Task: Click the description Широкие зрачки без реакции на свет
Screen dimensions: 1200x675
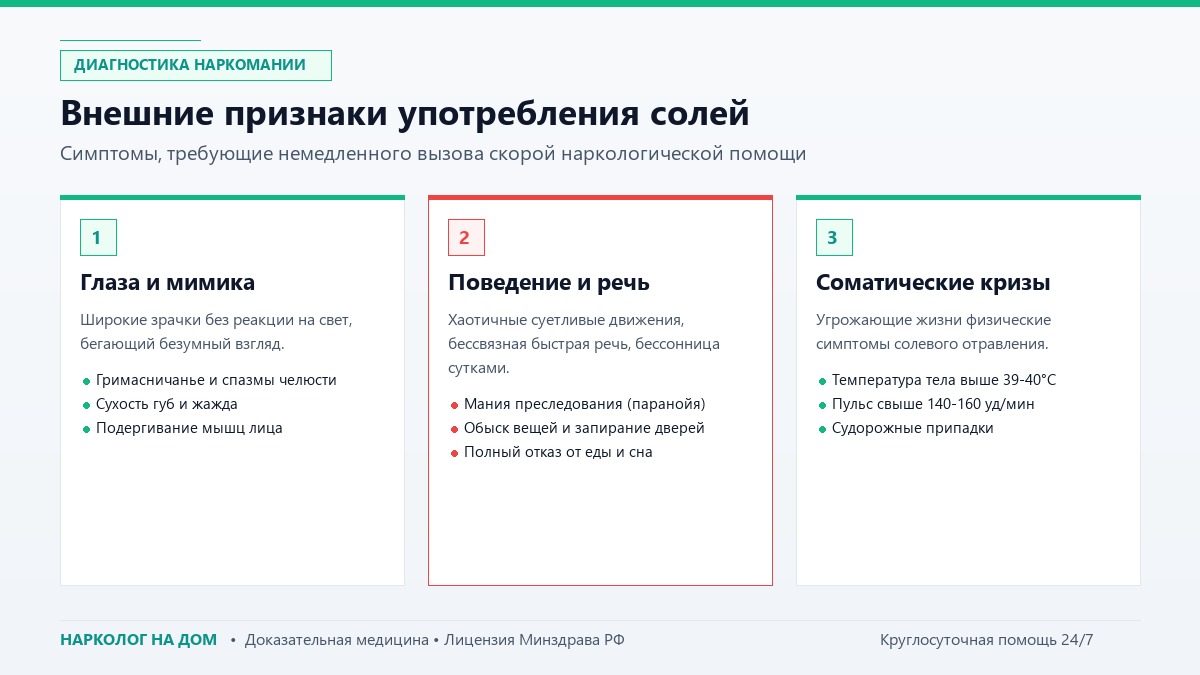Action: pos(216,332)
